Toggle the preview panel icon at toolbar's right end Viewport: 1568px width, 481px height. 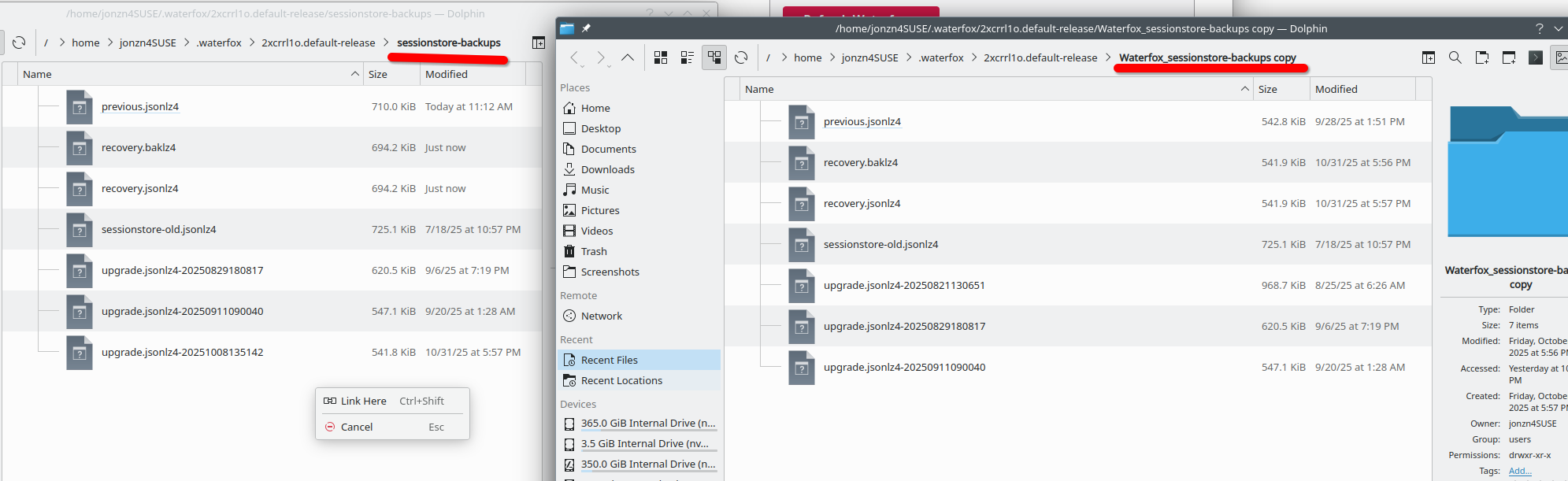[x=1560, y=57]
